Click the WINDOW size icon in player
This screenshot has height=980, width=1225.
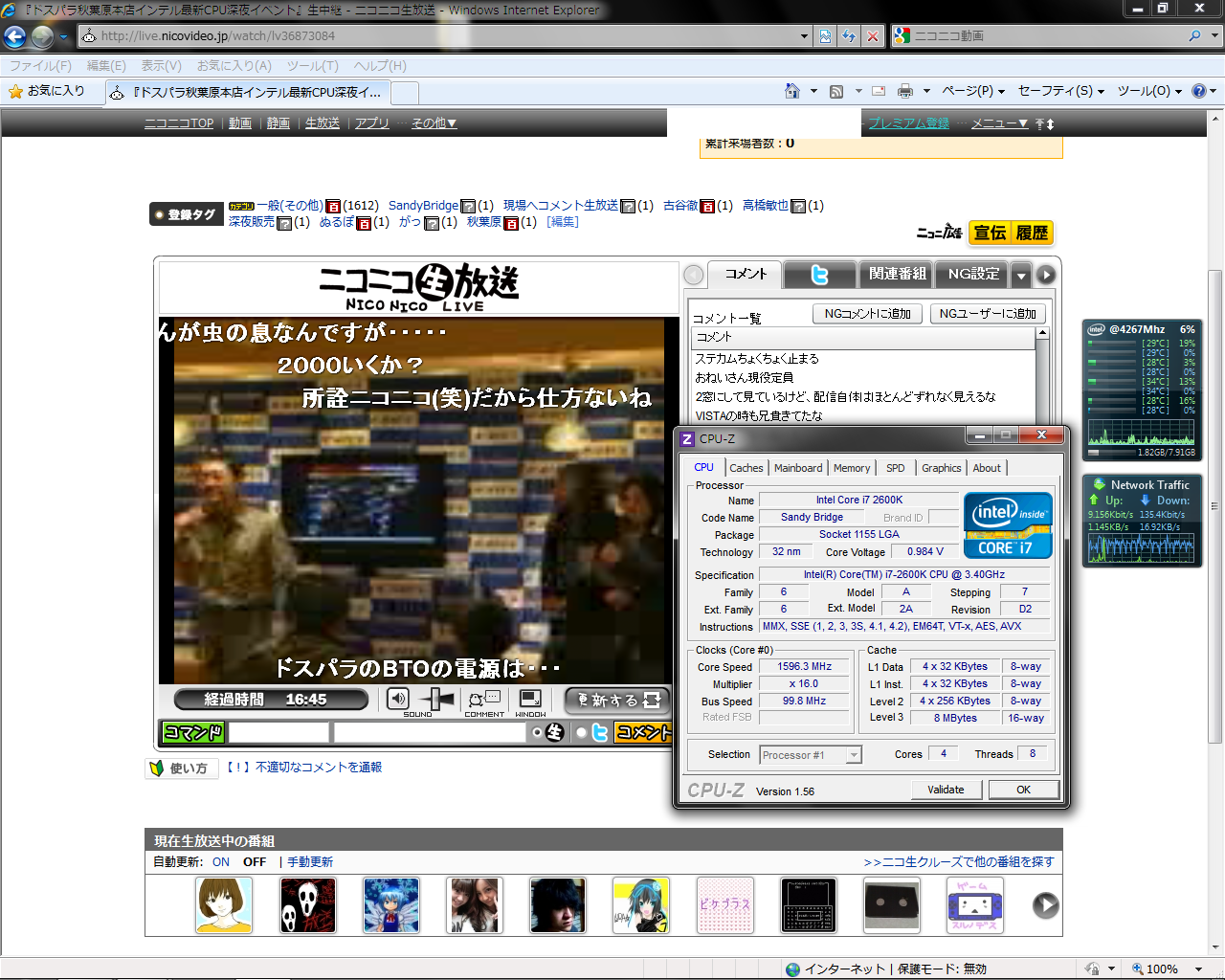530,699
